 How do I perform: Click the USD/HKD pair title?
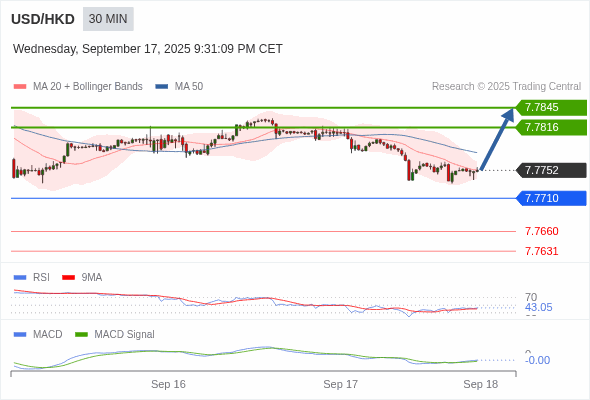[x=43, y=19]
